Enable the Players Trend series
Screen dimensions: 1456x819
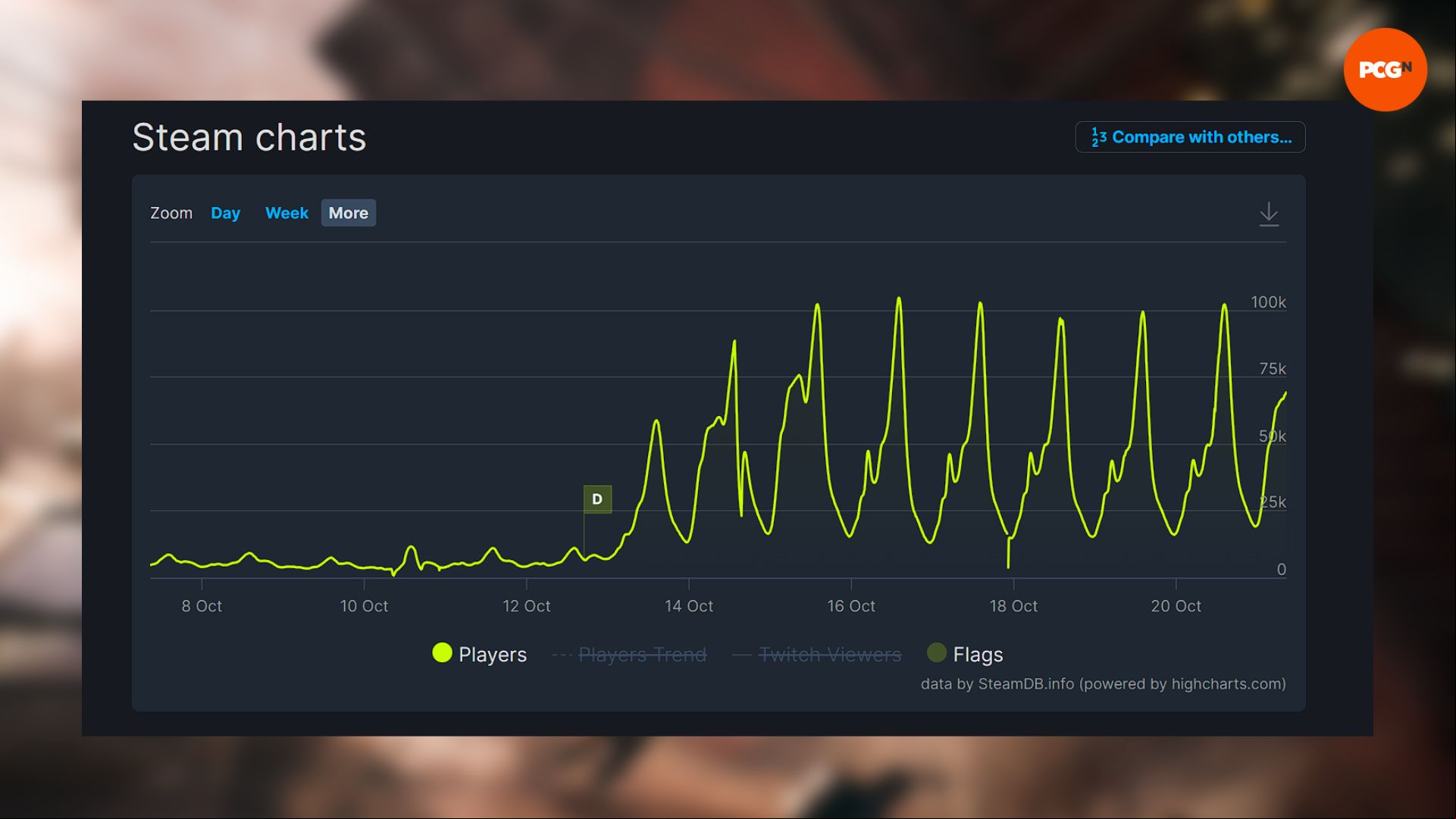[x=630, y=654]
